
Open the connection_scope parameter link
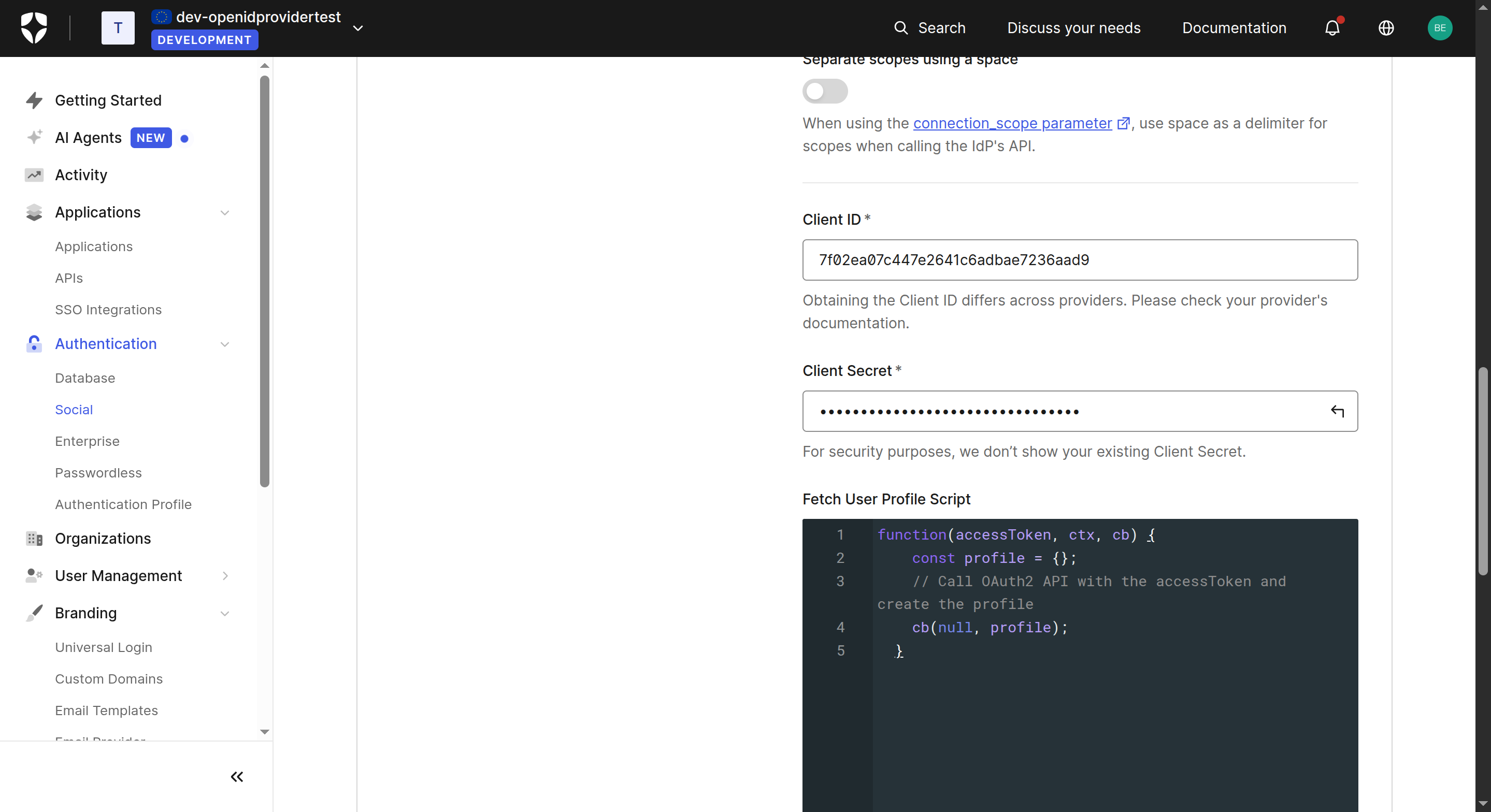click(x=1012, y=123)
